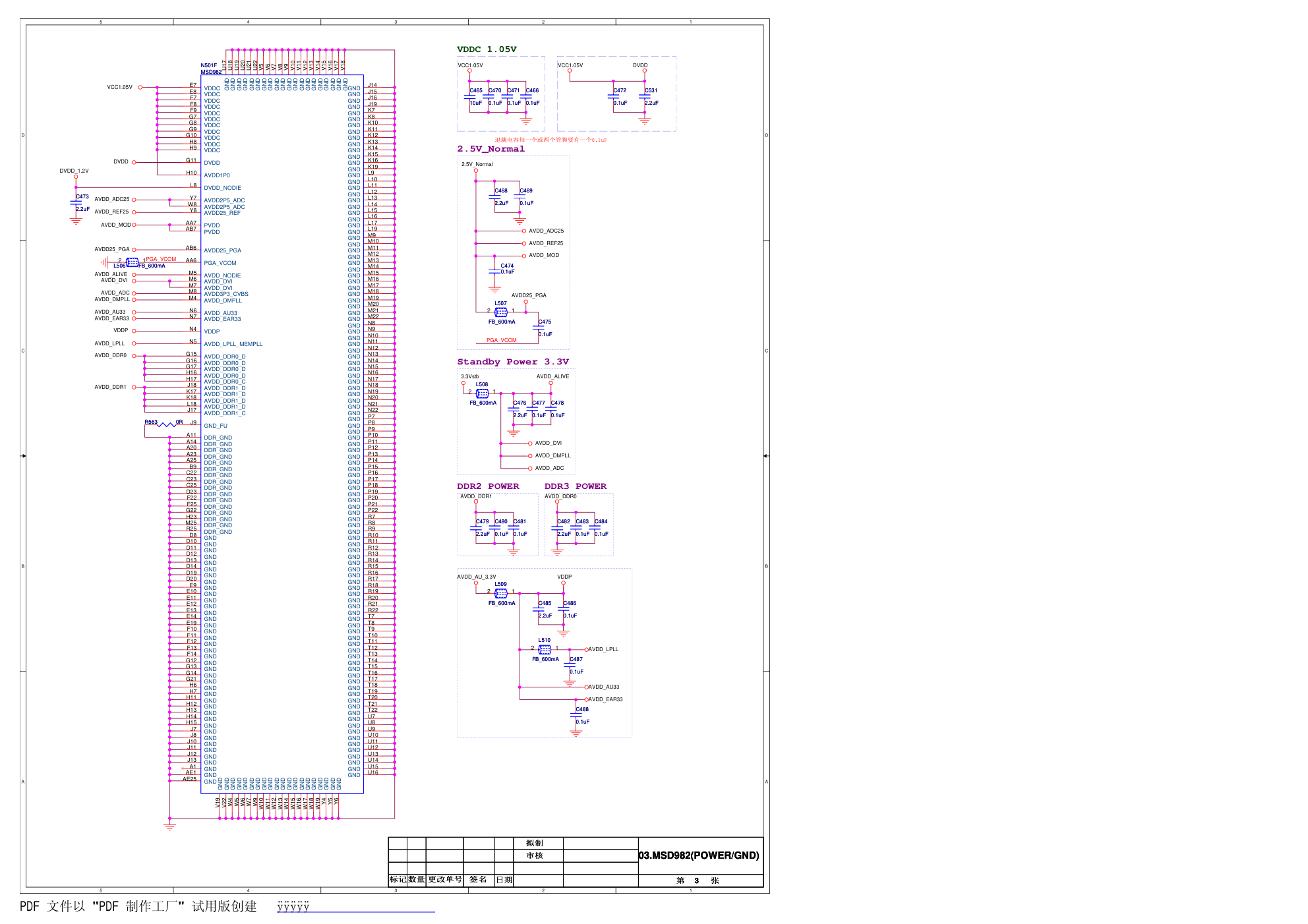The width and height of the screenshot is (1308, 924).
Task: Click the 签名 cell in title block
Action: pyautogui.click(x=478, y=880)
